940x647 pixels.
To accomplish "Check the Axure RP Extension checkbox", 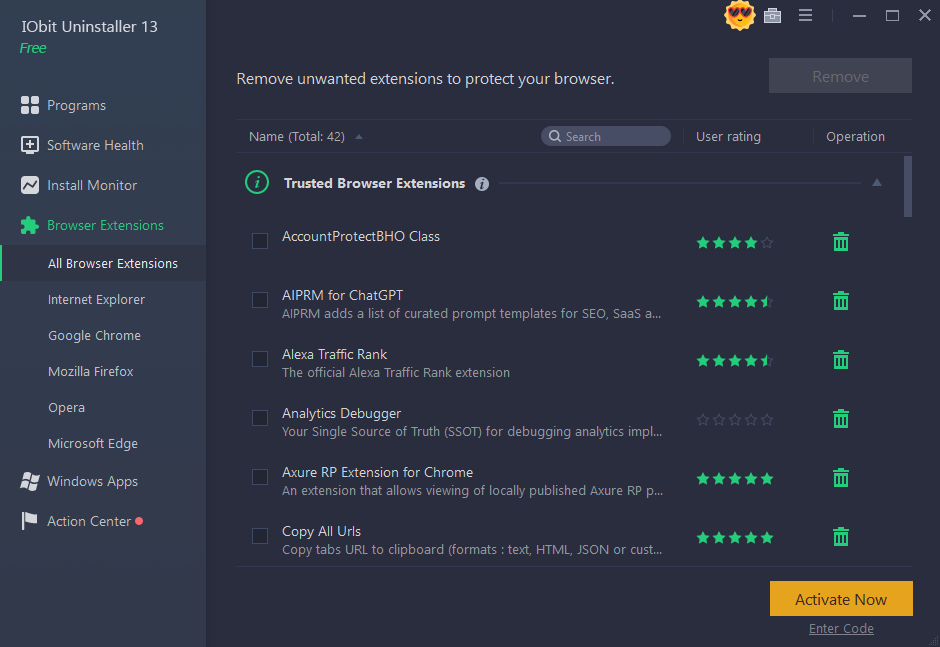I will click(260, 477).
